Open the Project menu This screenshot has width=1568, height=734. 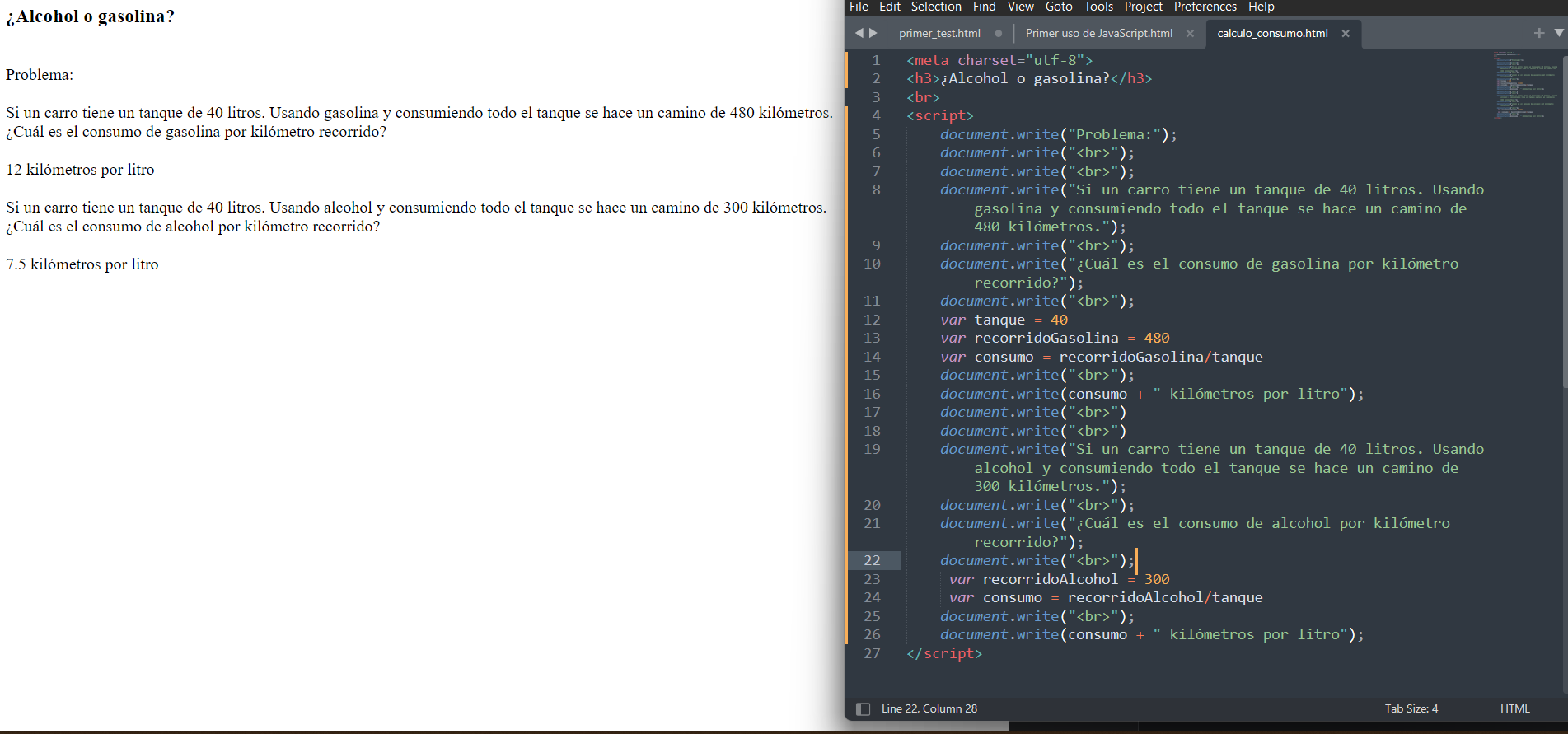point(1143,7)
